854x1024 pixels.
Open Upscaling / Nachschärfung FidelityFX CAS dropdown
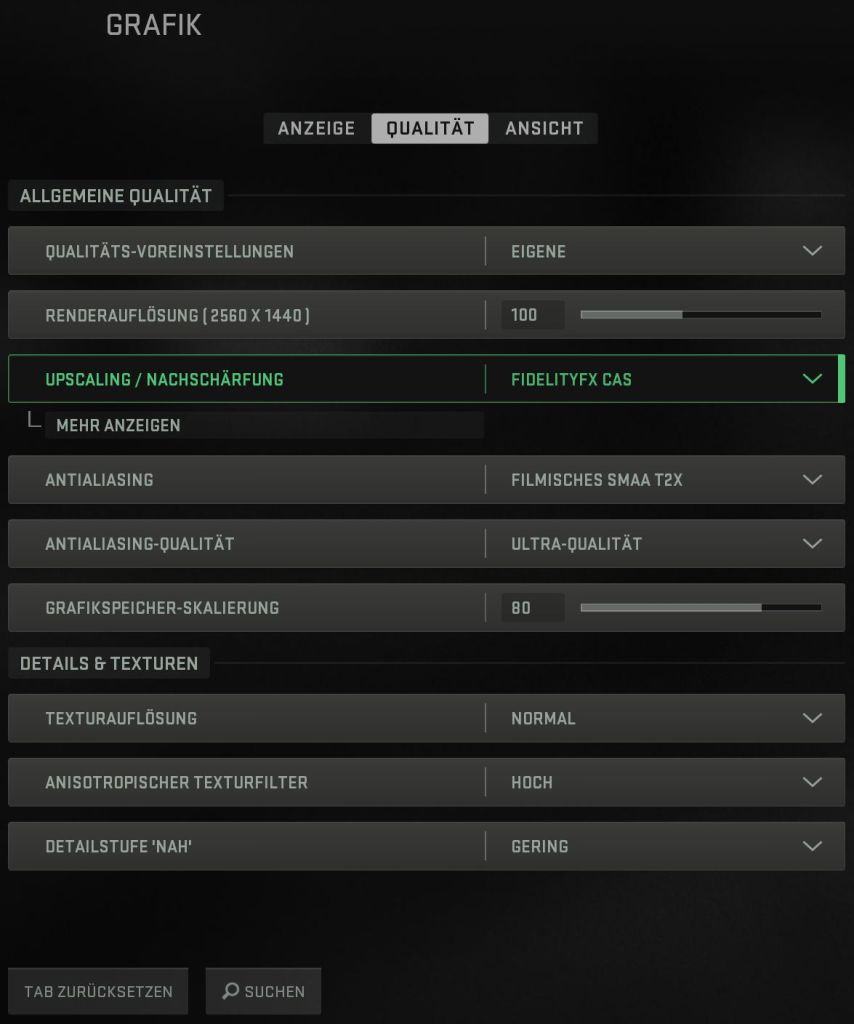pos(665,379)
